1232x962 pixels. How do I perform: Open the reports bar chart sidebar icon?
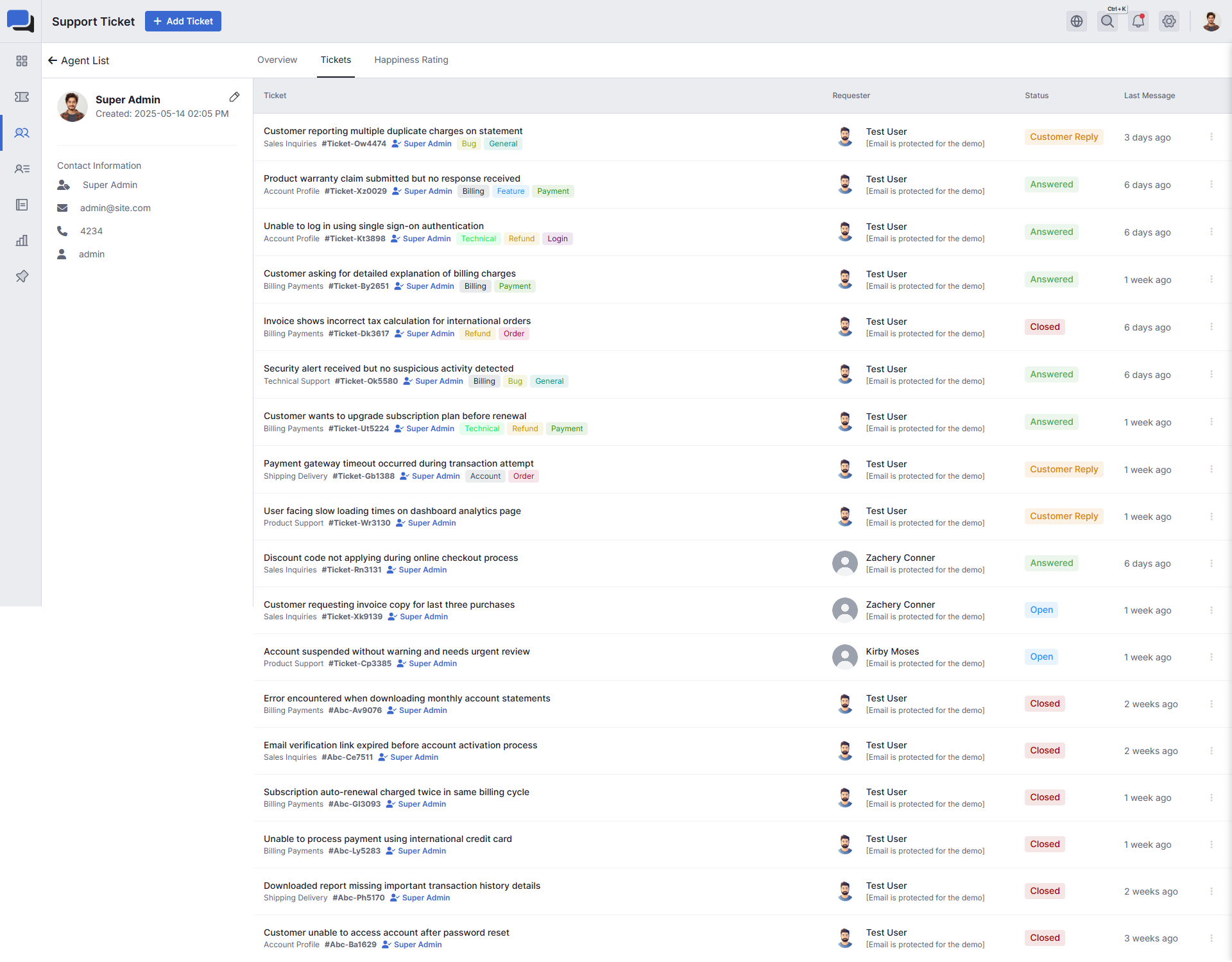click(22, 241)
